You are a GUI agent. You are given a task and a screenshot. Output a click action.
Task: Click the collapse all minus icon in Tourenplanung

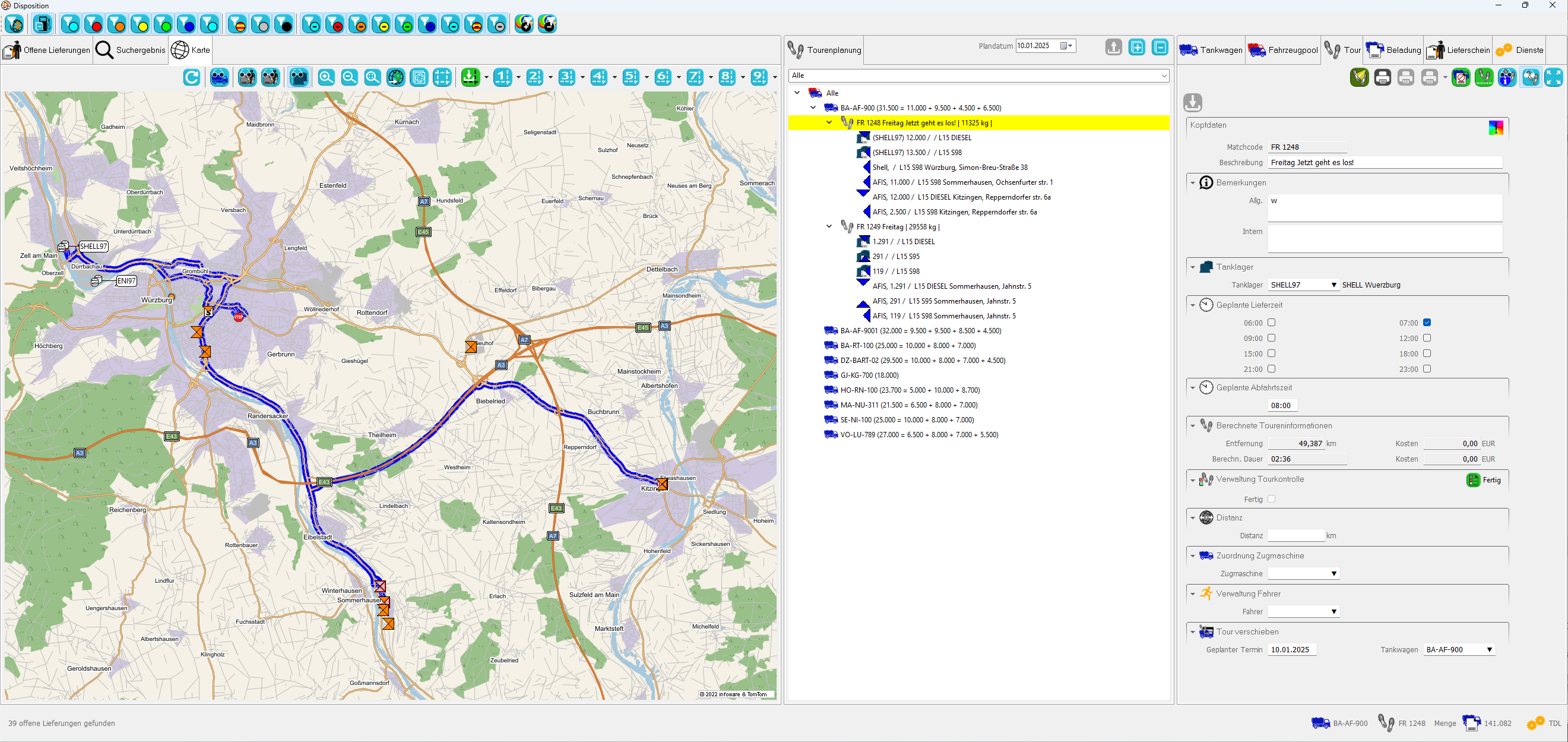coord(1160,47)
